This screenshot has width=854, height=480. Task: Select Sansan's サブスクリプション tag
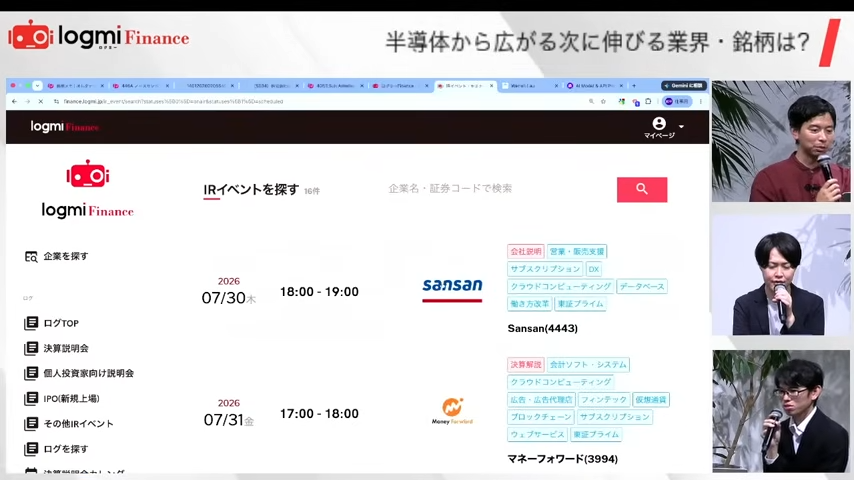pyautogui.click(x=545, y=269)
